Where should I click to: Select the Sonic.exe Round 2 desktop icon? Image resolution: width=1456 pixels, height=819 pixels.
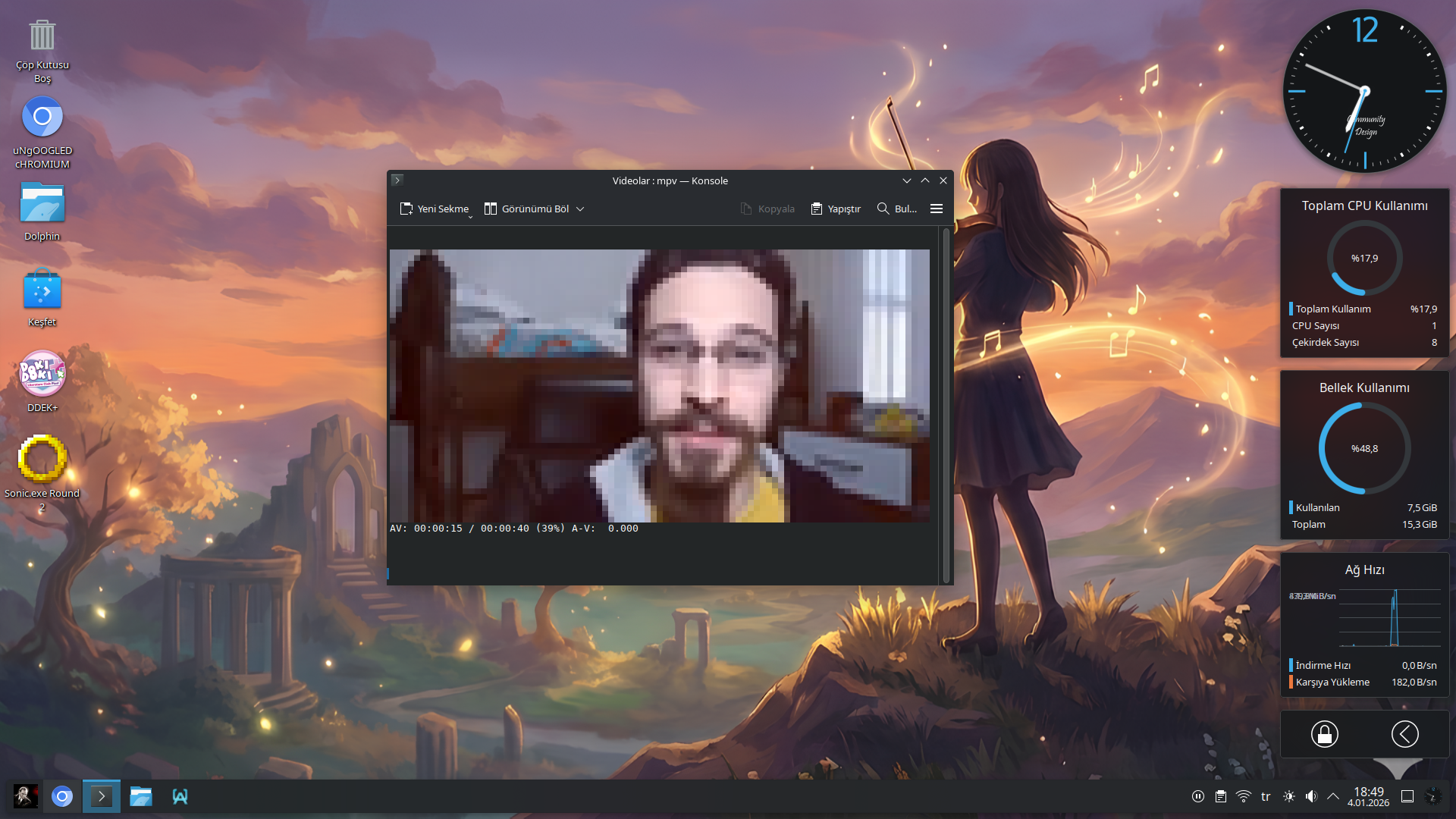pos(42,474)
